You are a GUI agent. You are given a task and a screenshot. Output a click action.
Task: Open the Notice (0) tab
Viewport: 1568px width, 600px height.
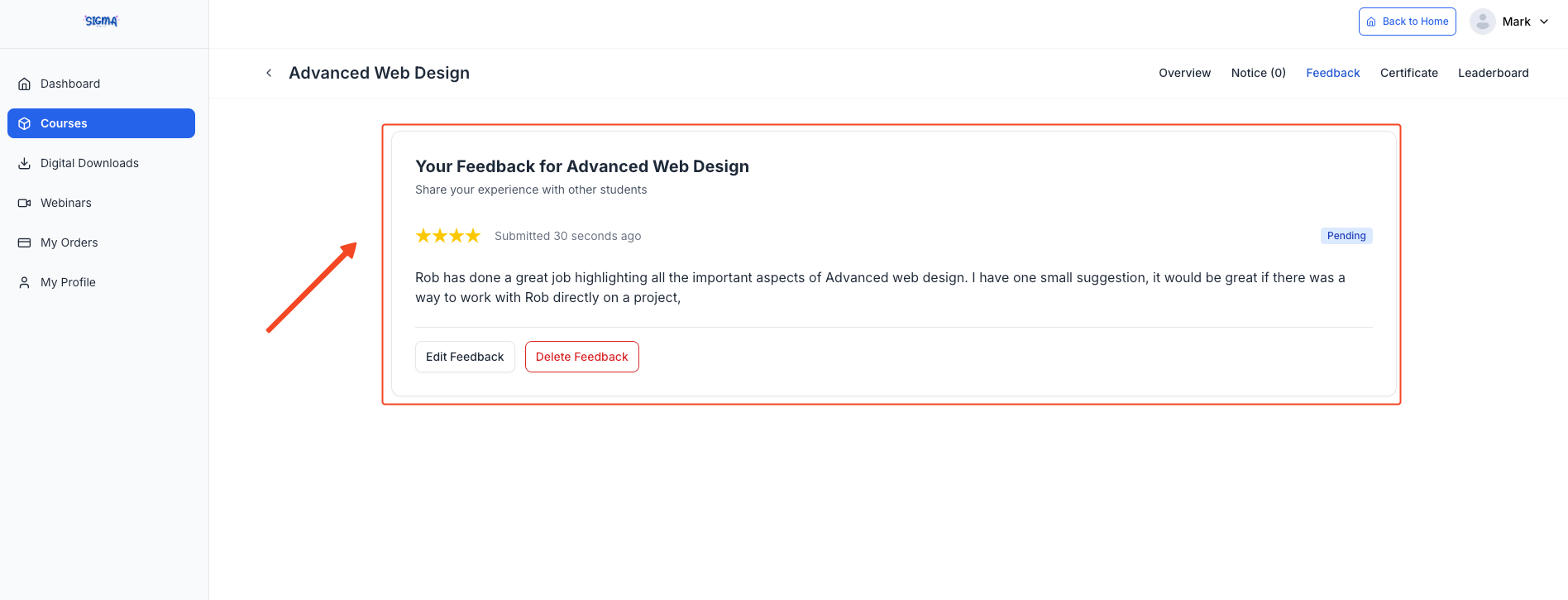pyautogui.click(x=1258, y=73)
